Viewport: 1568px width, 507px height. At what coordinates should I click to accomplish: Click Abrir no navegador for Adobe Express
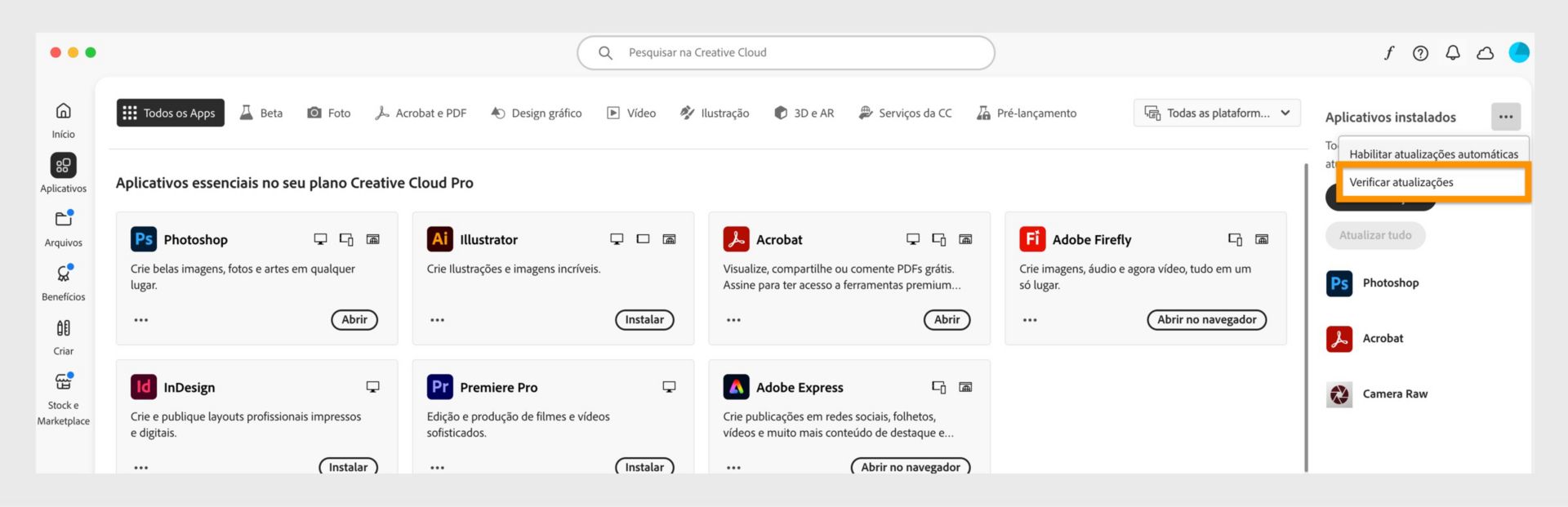coord(911,466)
